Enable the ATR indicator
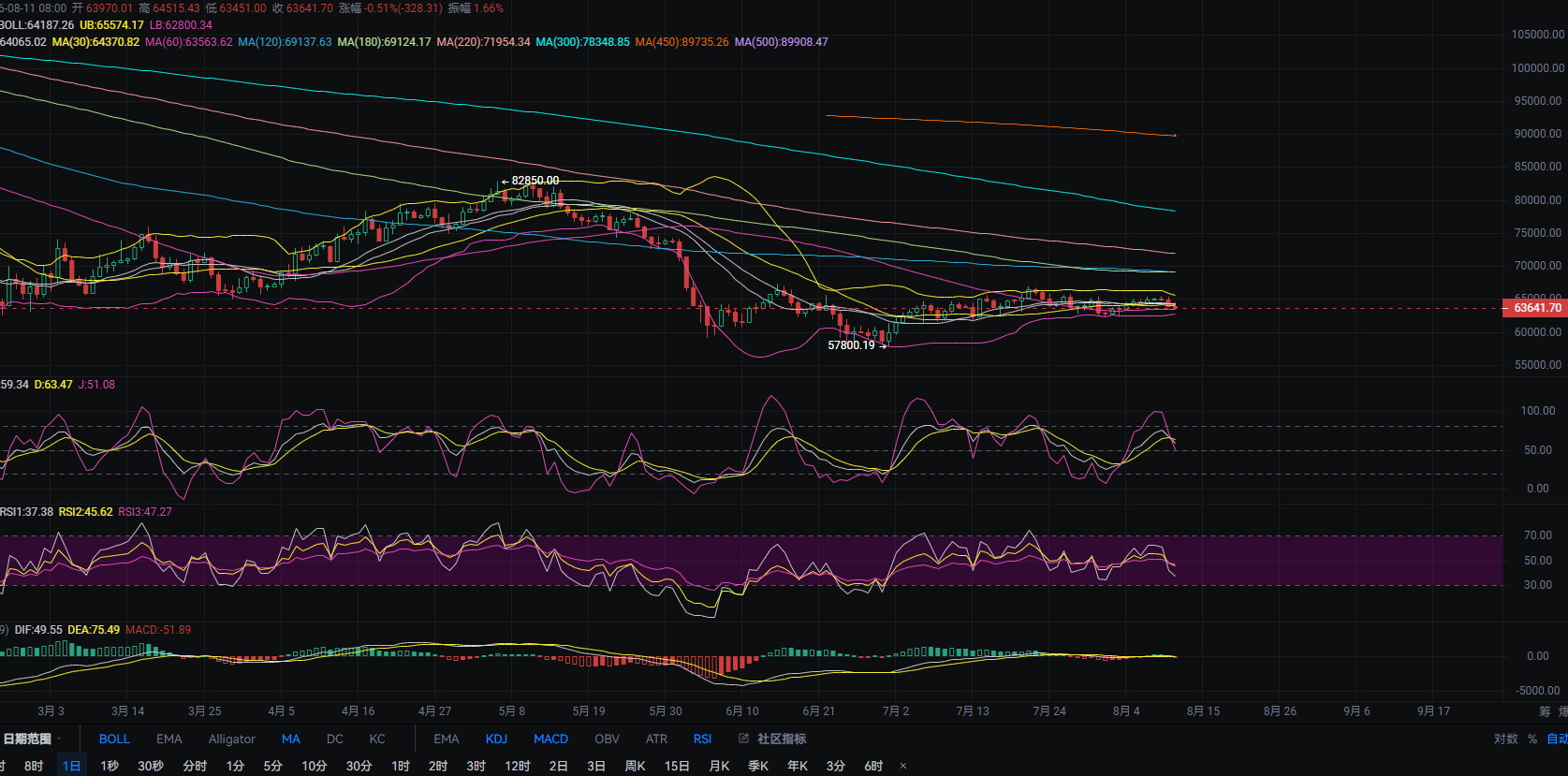 tap(657, 739)
